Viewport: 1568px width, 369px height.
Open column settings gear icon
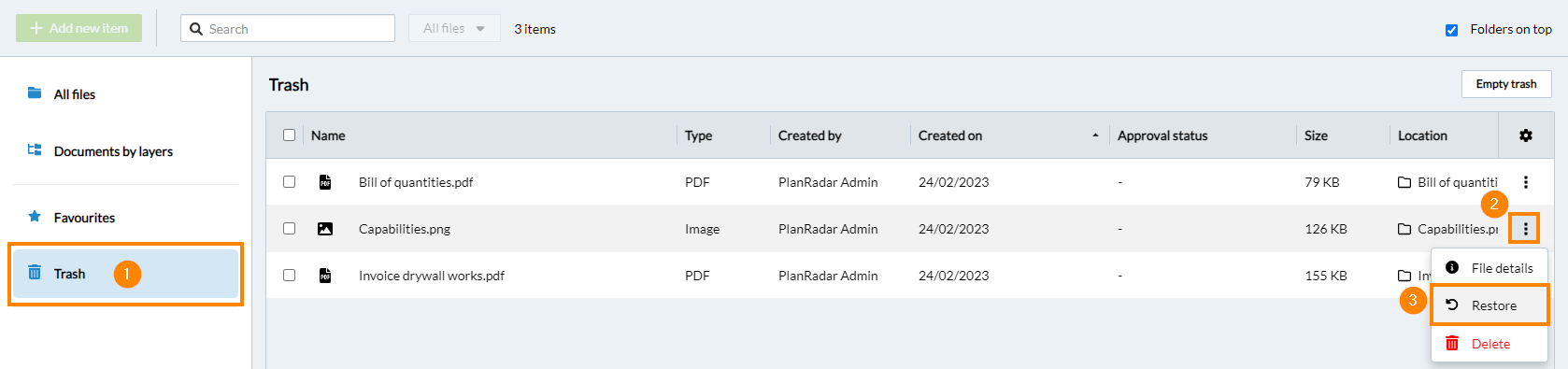tap(1525, 135)
